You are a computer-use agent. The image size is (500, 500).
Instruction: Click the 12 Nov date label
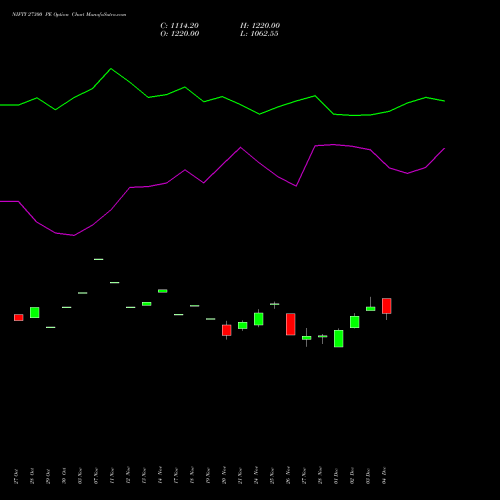click(x=128, y=475)
